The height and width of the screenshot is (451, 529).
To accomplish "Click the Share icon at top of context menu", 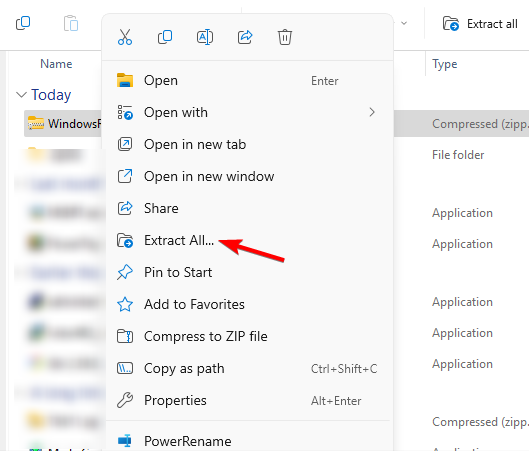I will click(245, 37).
